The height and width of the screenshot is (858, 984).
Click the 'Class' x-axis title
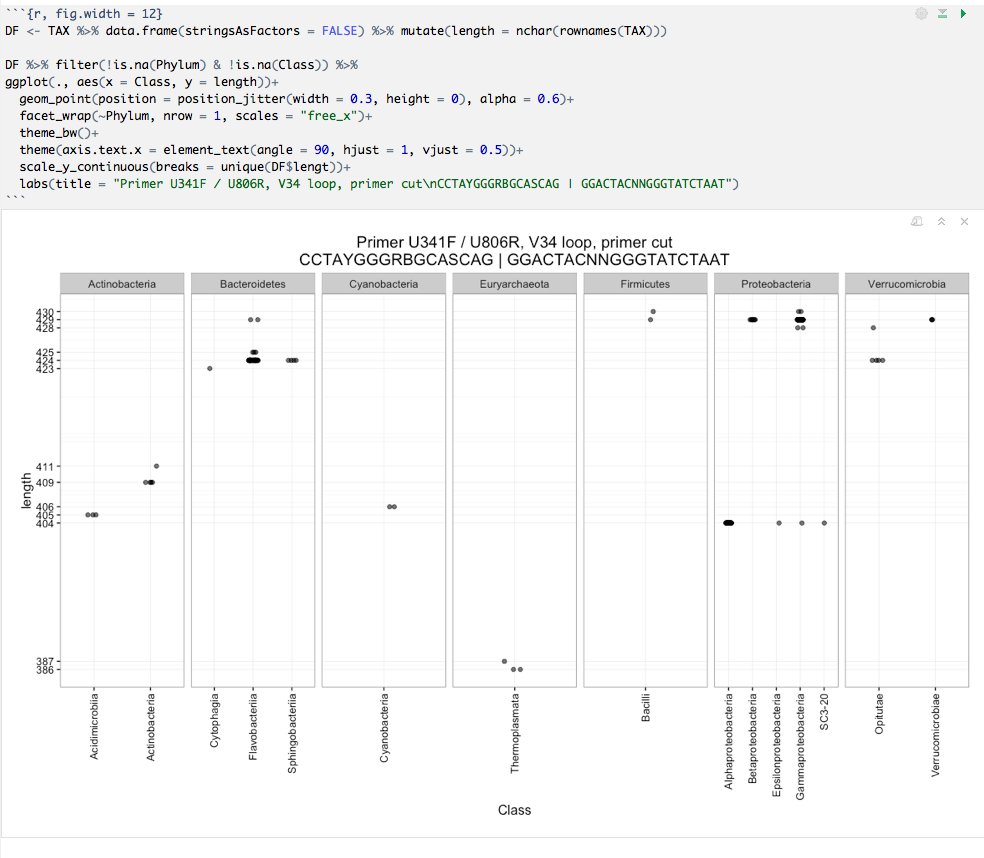click(x=514, y=810)
